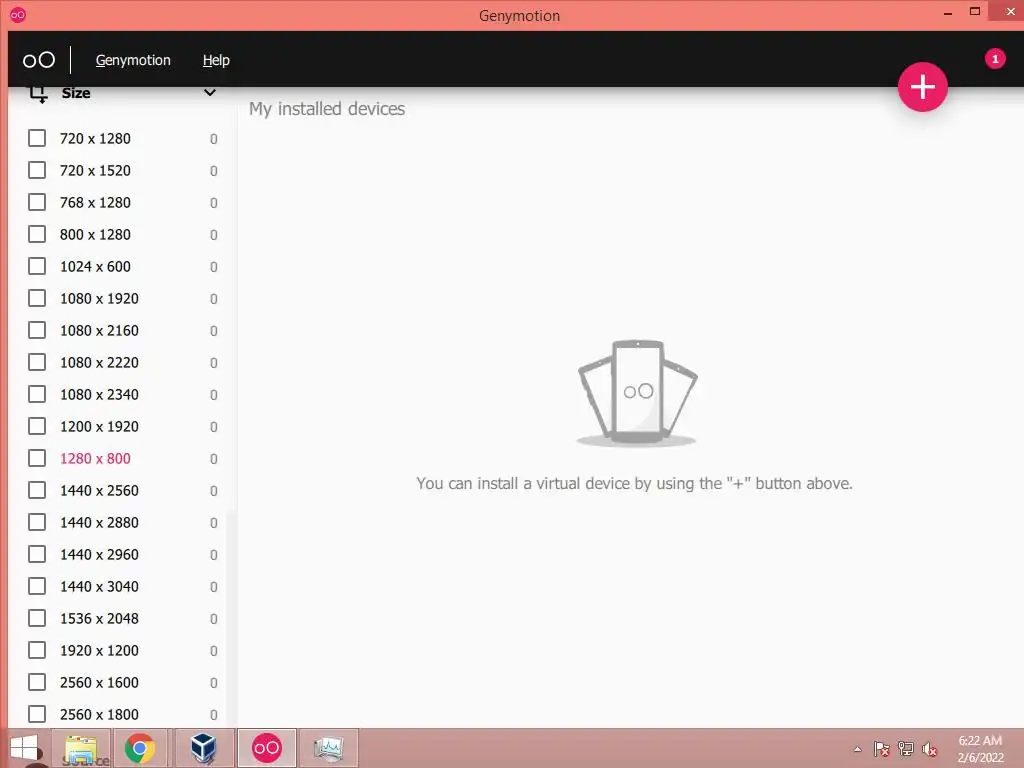Viewport: 1024px width, 768px height.
Task: Tick the 1440 x 2560 checkbox
Action: pos(37,490)
